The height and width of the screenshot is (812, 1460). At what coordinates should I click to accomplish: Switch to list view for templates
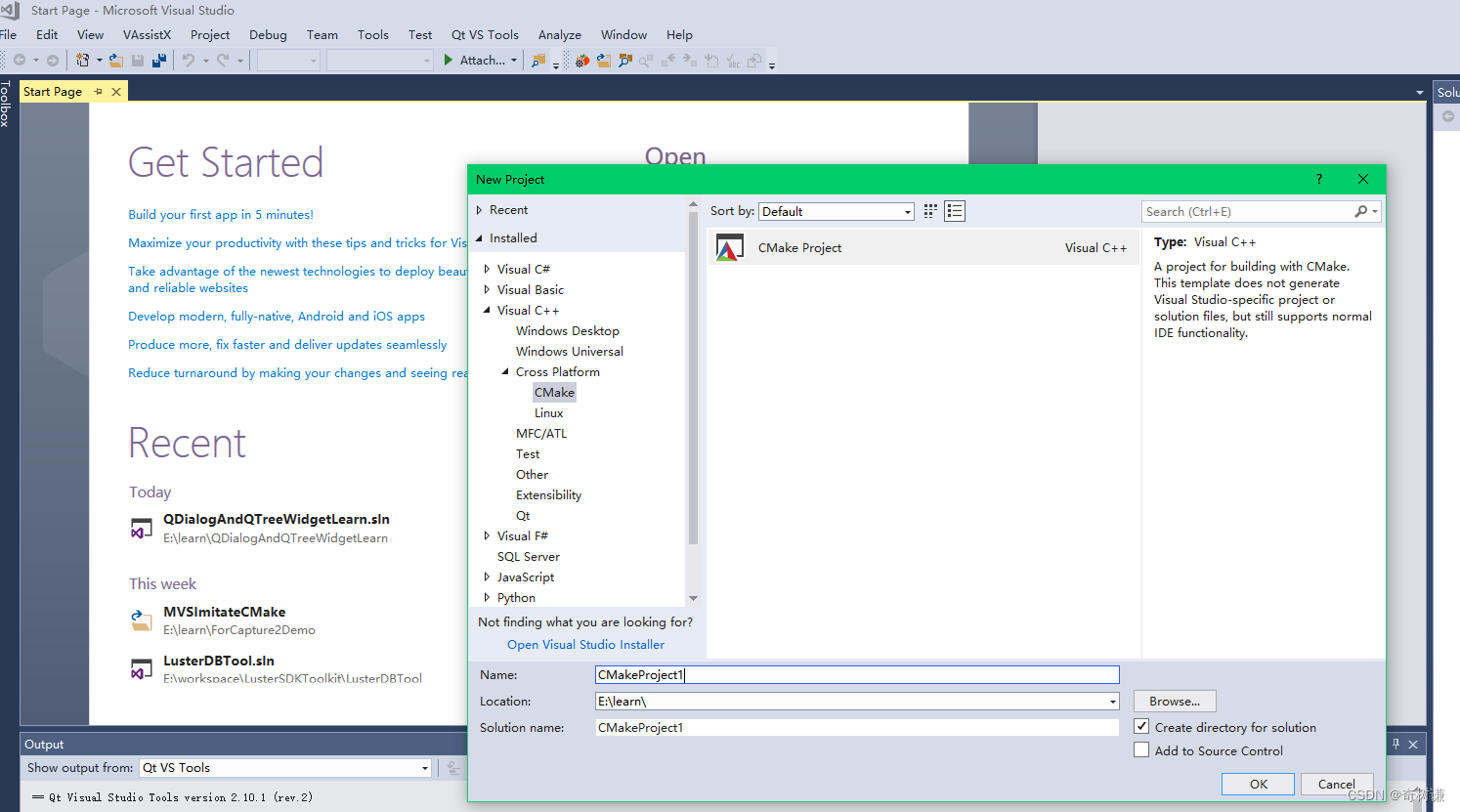[x=955, y=210]
